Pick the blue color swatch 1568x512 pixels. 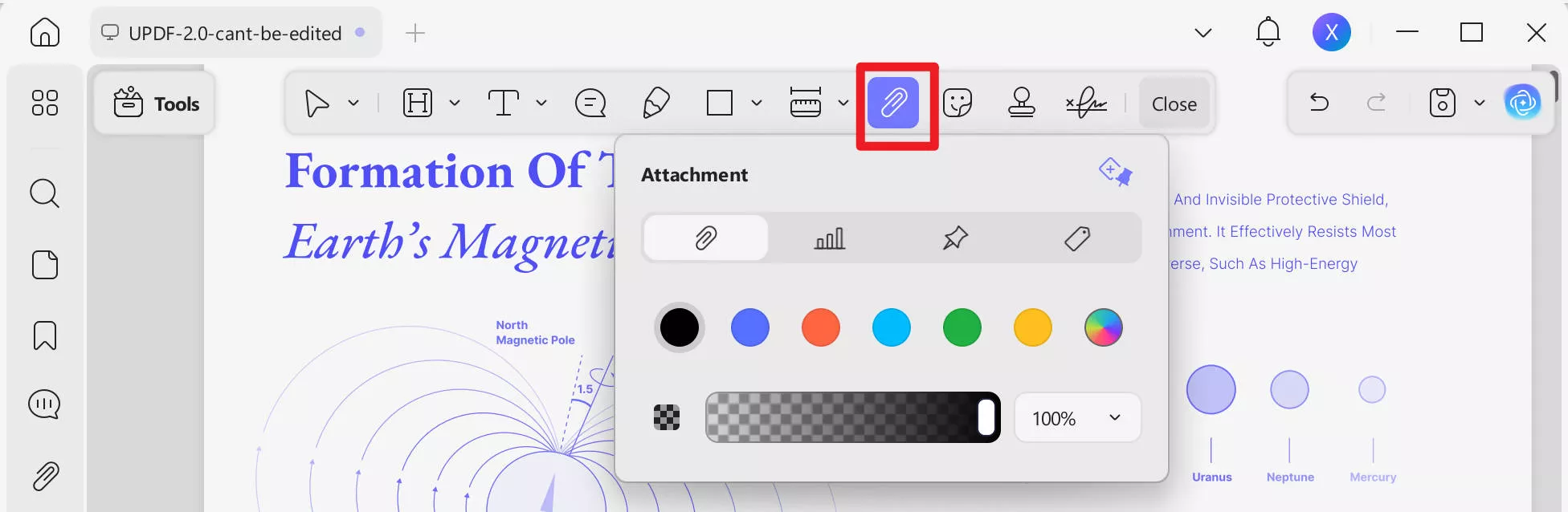(x=750, y=327)
